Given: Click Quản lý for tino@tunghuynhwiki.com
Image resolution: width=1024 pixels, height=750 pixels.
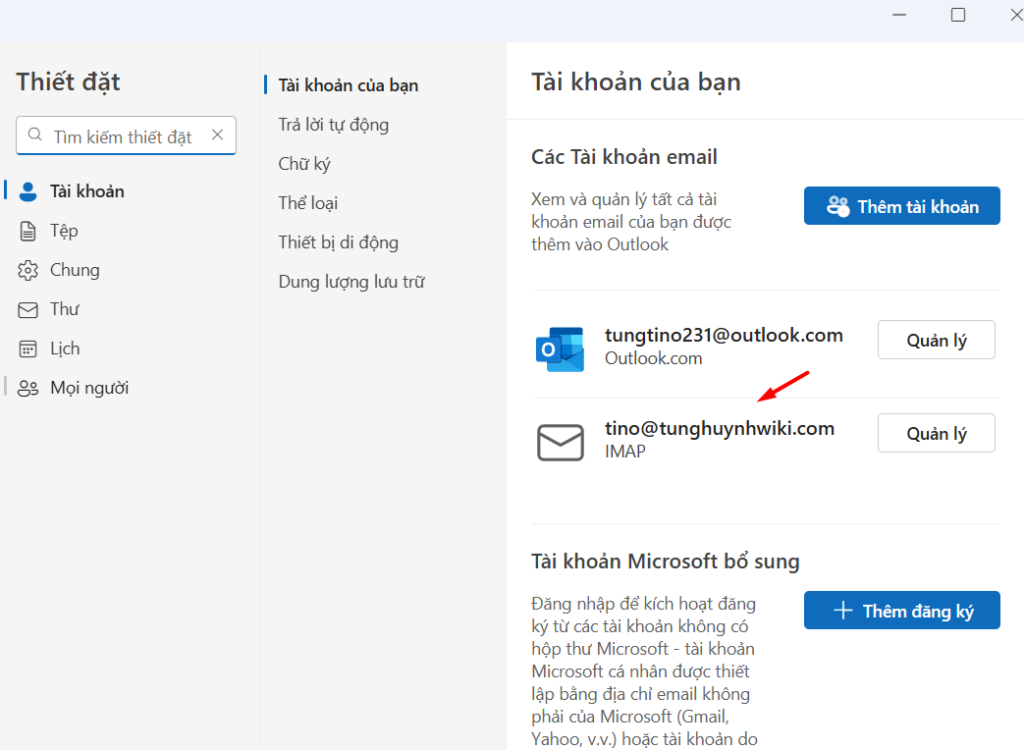Looking at the screenshot, I should click(x=936, y=433).
